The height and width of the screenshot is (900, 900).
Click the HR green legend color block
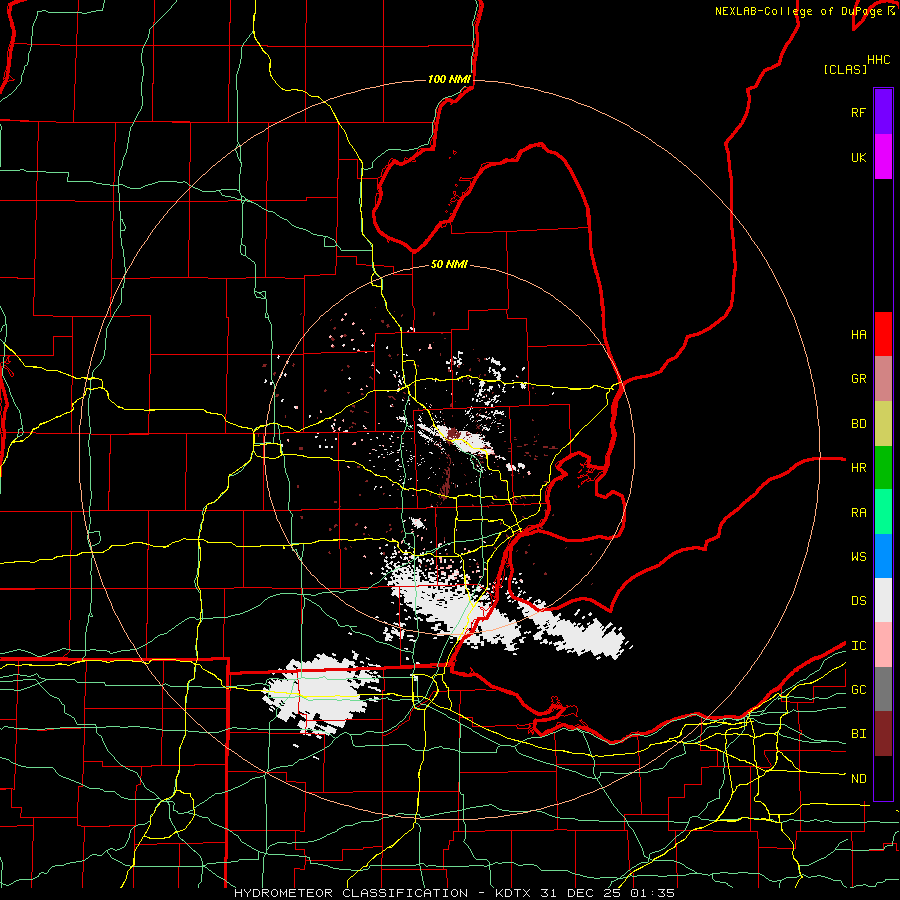click(883, 467)
